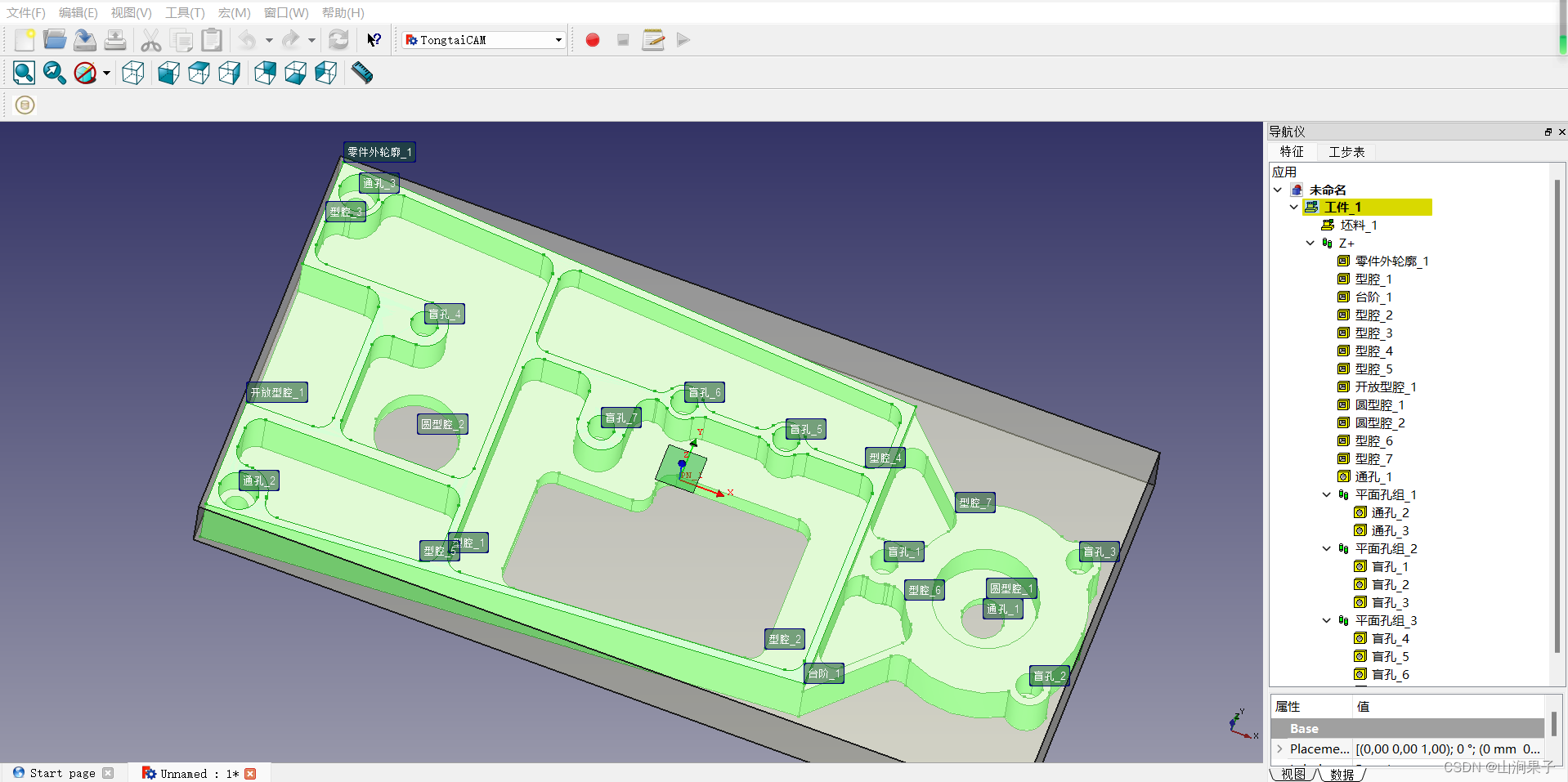Switch to the 工步表 tab
The image size is (1568, 782).
(x=1346, y=152)
